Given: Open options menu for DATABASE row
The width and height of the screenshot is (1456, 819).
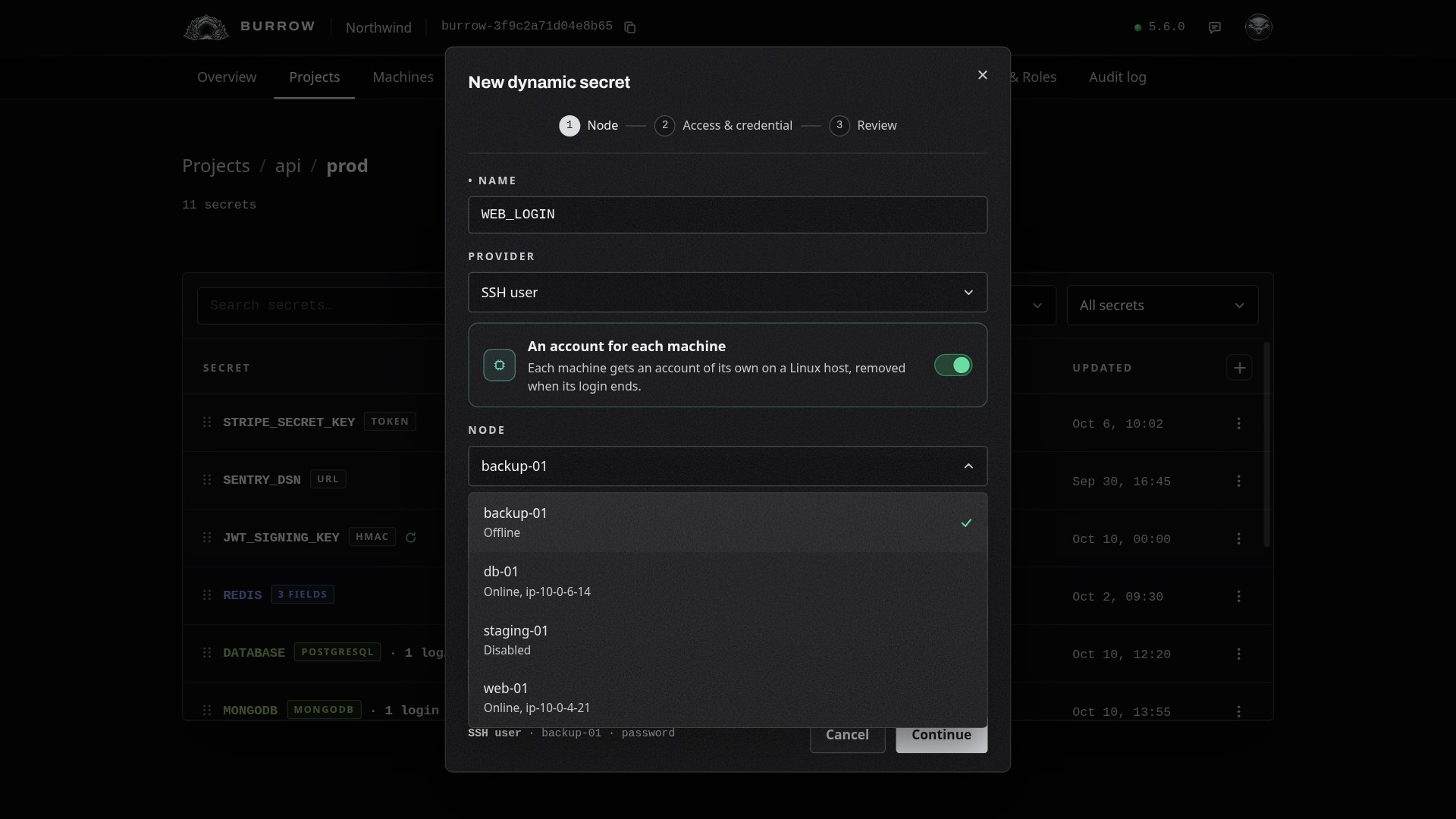Looking at the screenshot, I should point(1239,654).
